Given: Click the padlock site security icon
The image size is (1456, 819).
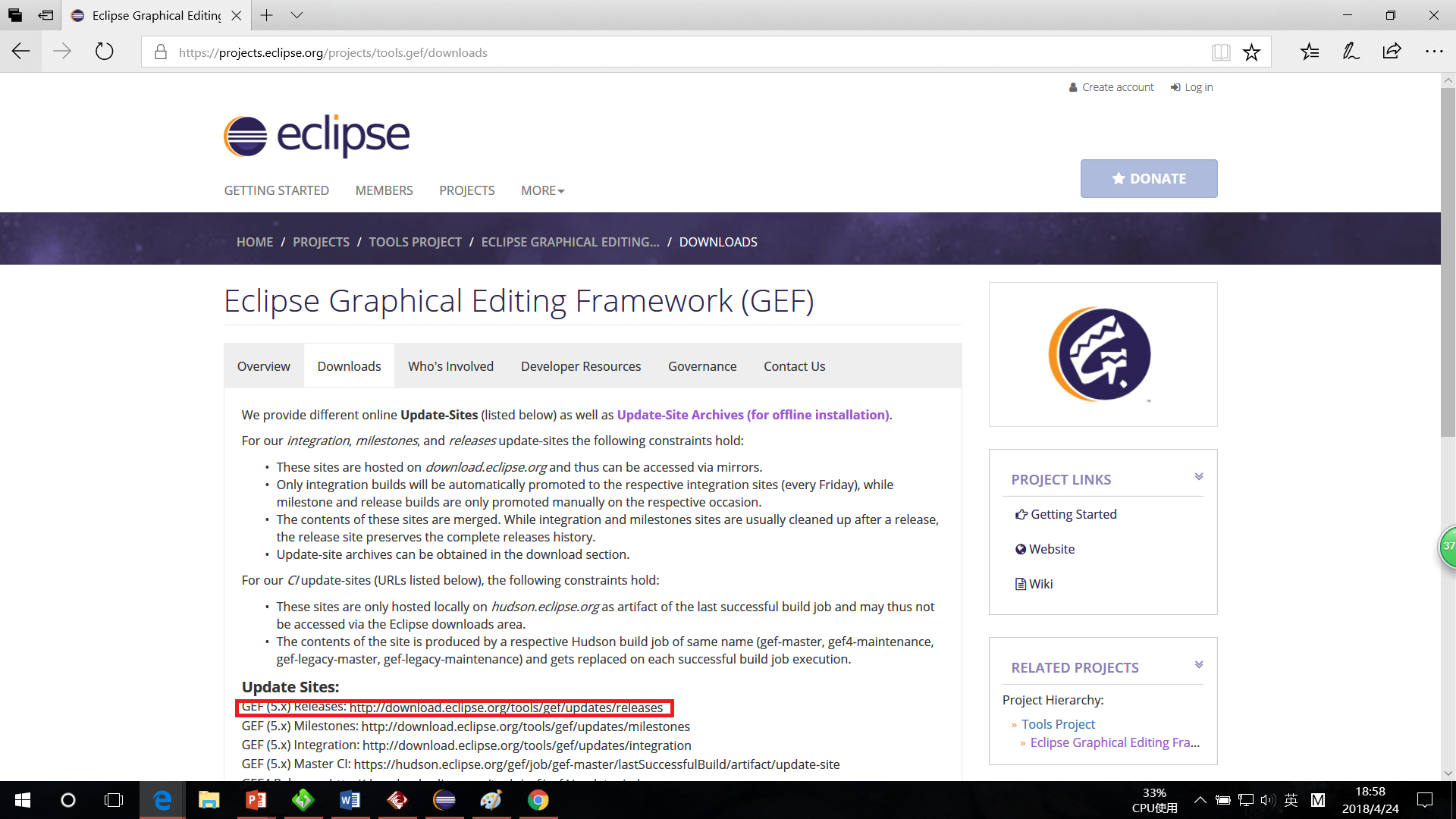Looking at the screenshot, I should (x=161, y=52).
